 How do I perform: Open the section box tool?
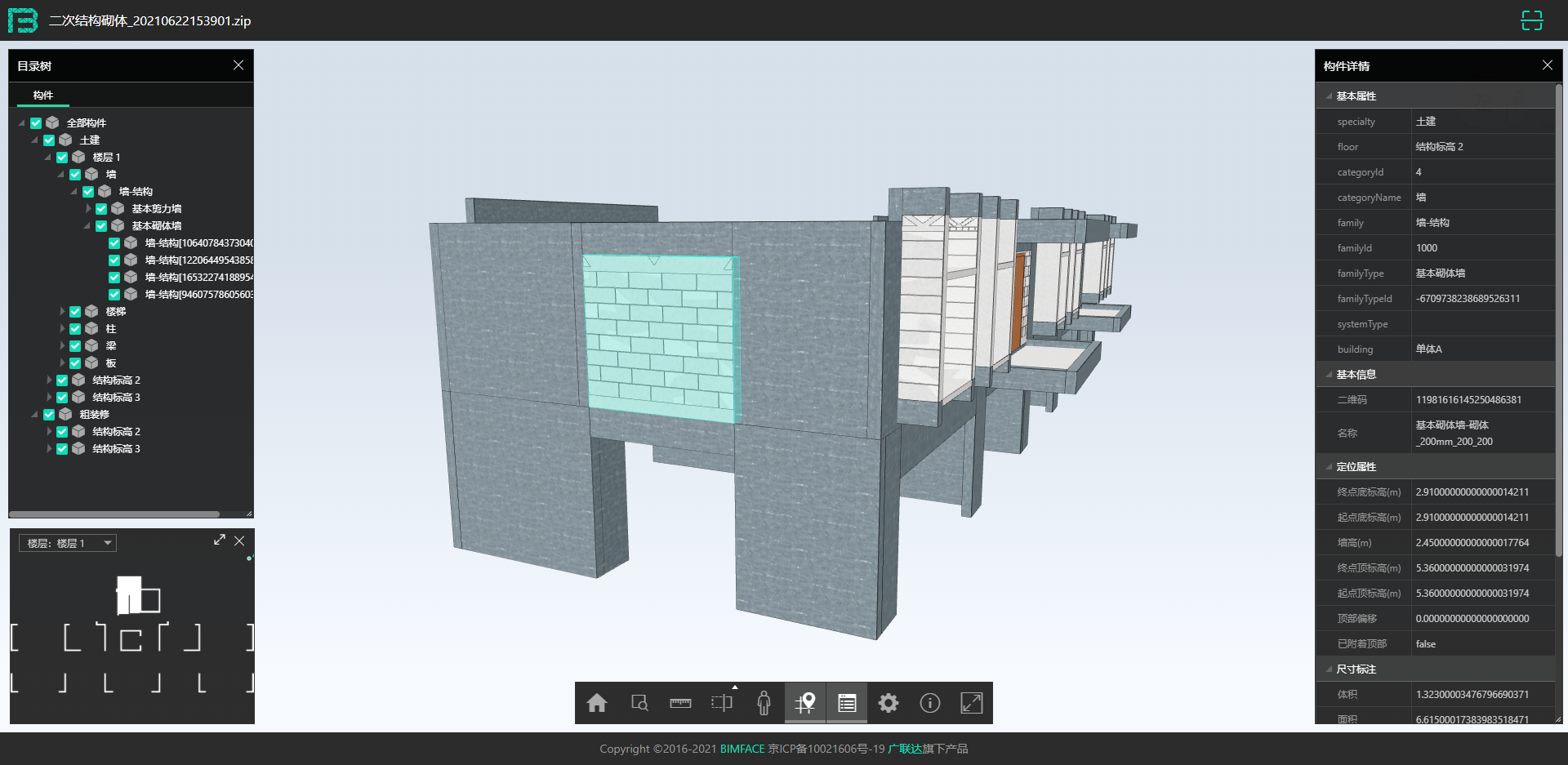click(x=722, y=703)
